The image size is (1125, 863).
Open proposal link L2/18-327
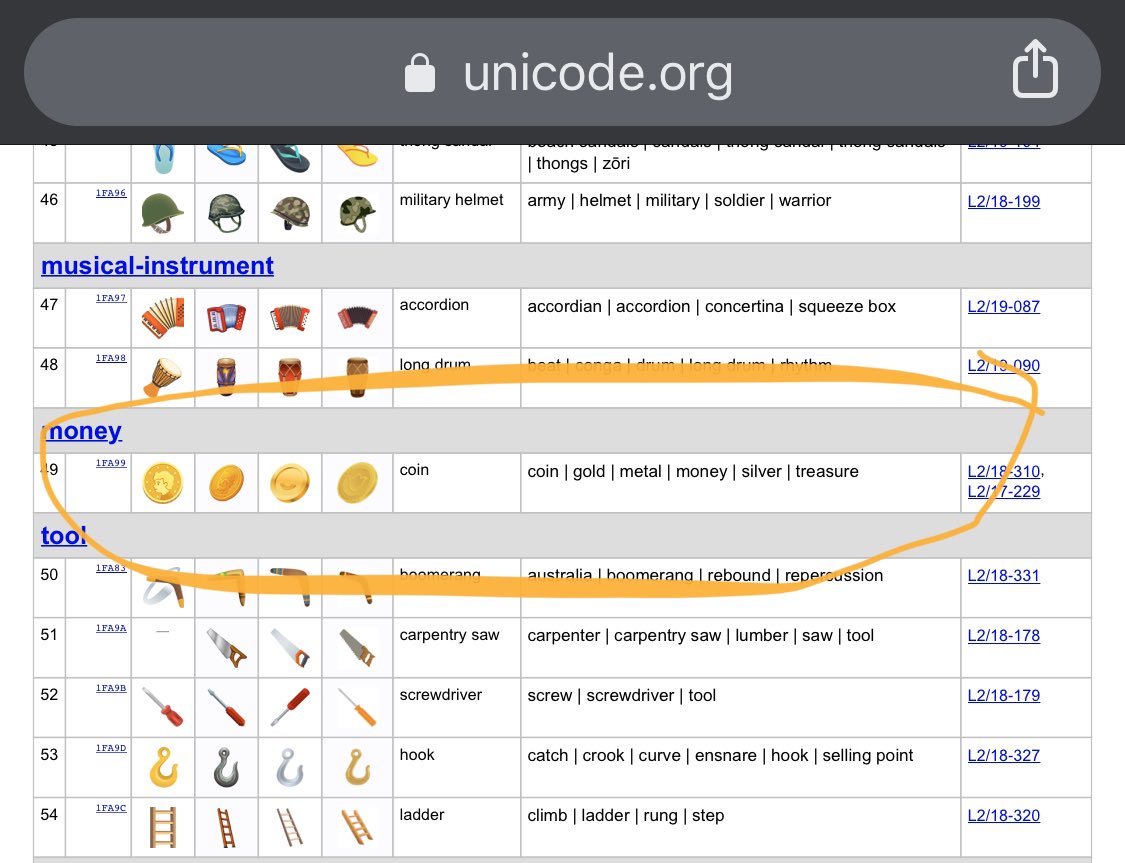(1004, 755)
